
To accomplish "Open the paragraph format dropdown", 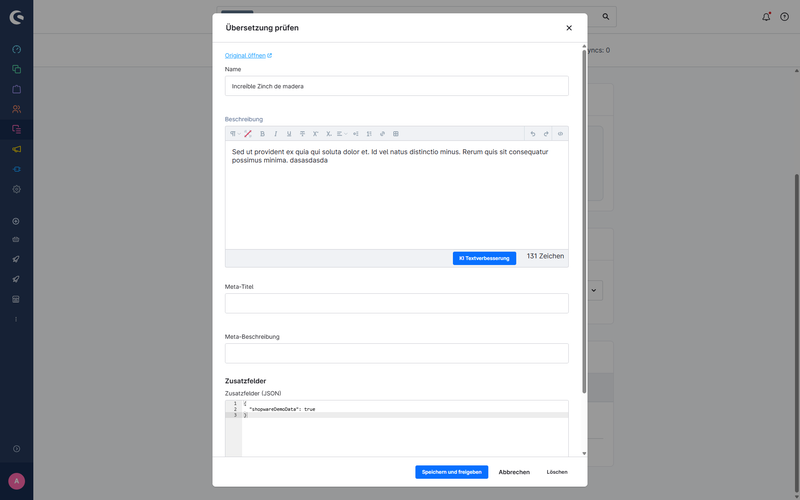I will 235,134.
